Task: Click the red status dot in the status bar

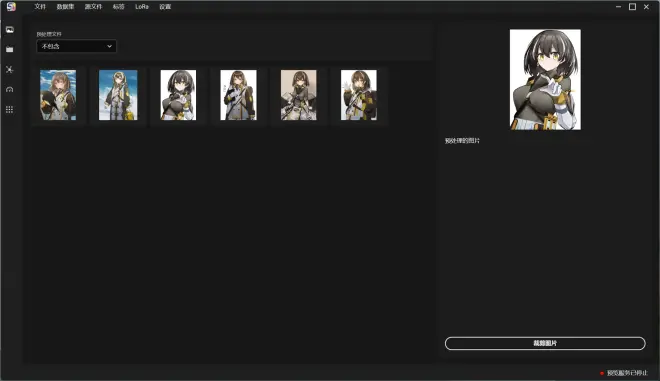Action: click(x=602, y=373)
